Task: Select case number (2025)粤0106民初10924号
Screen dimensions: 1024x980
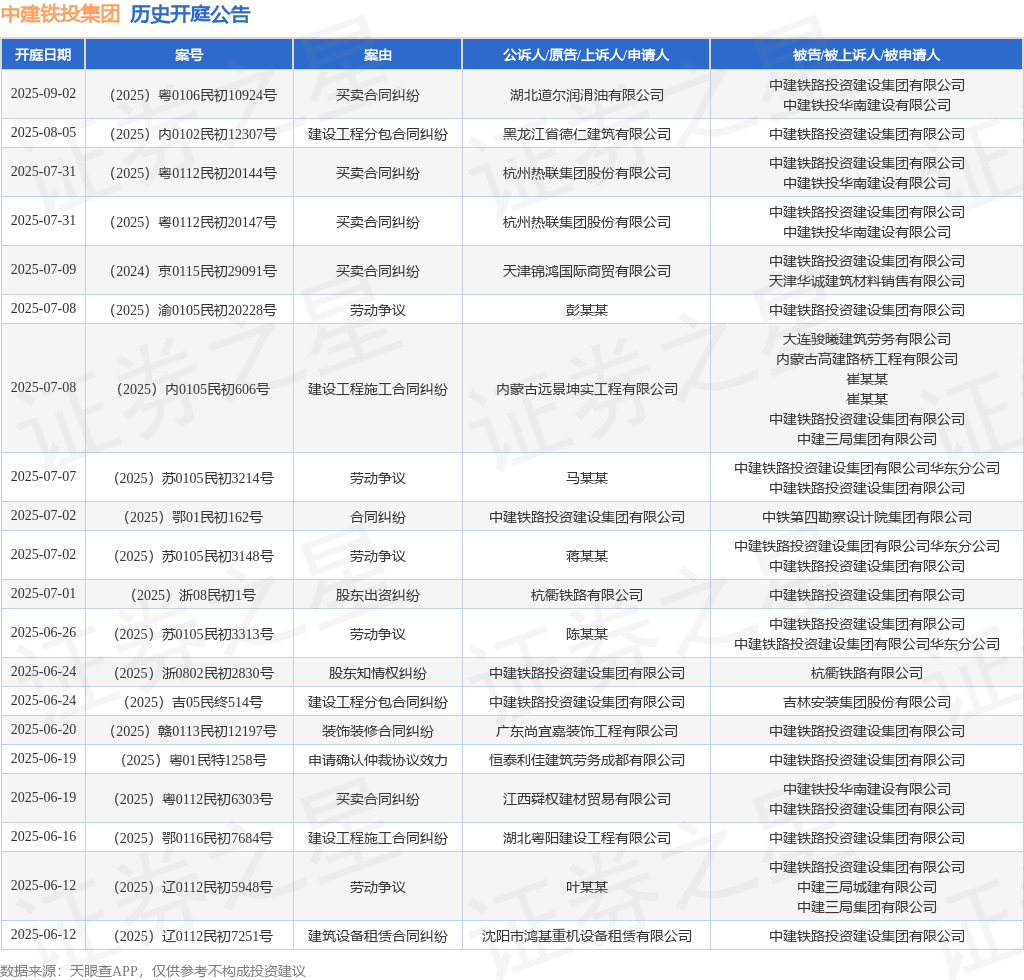Action: tap(193, 95)
